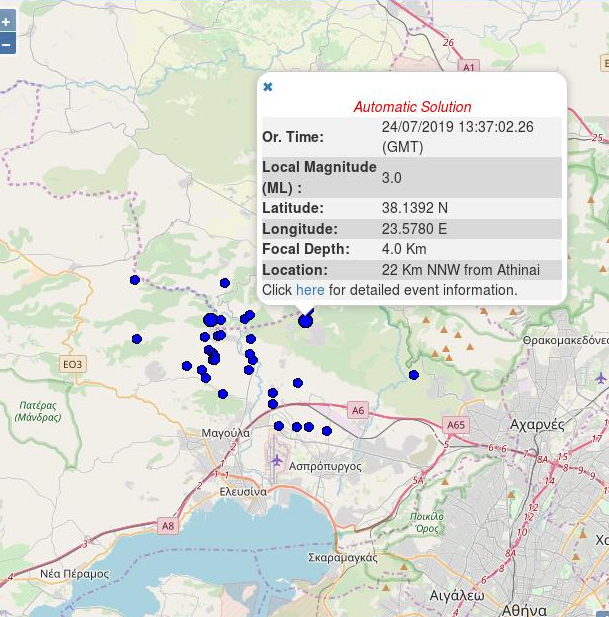Click the A1 highway shield

(x=469, y=66)
